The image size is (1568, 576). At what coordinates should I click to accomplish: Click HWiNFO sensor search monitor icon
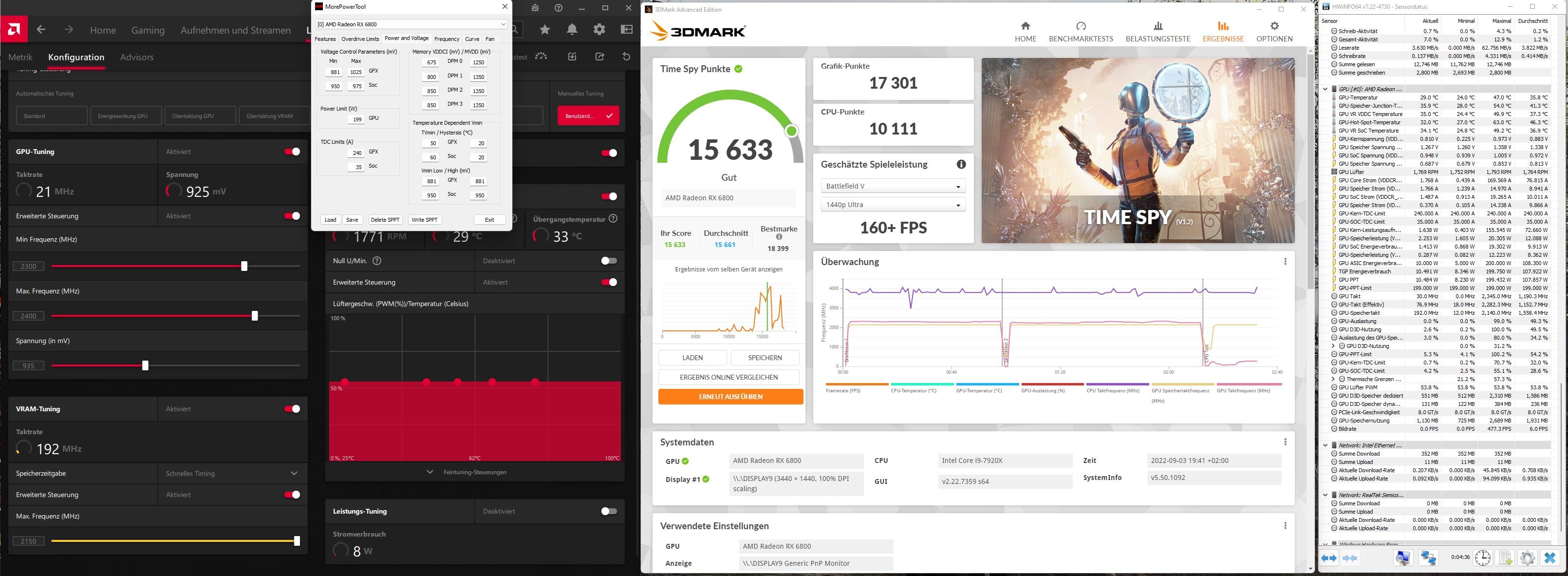click(1403, 557)
